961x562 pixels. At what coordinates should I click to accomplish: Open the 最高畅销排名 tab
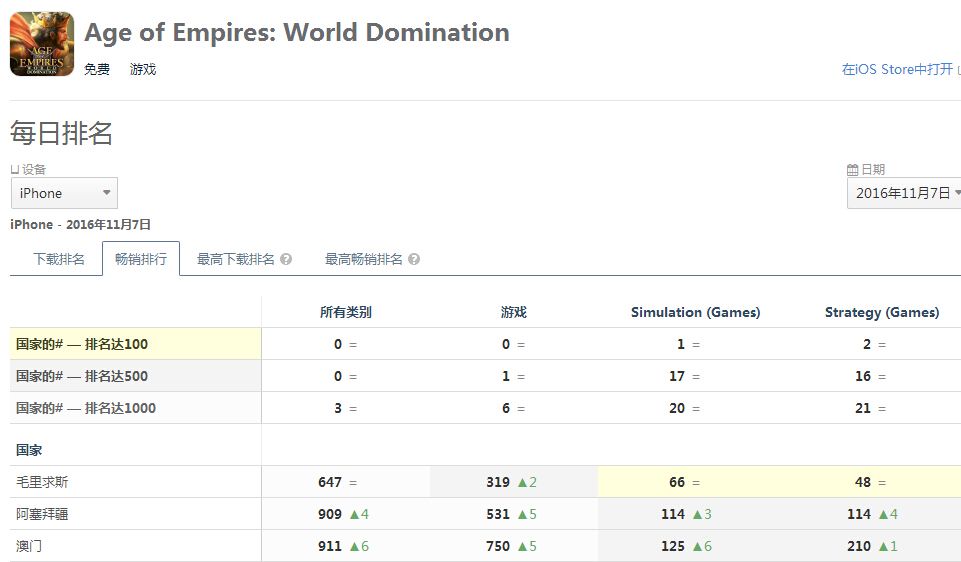(363, 259)
